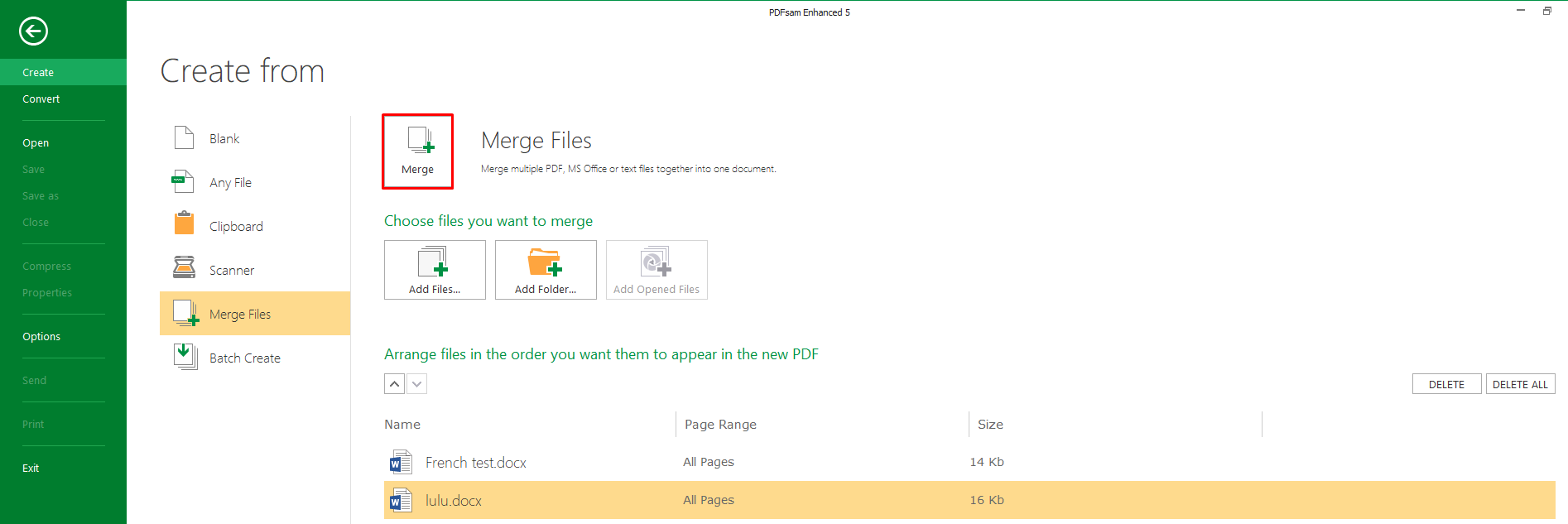The width and height of the screenshot is (1568, 524).
Task: Click the Name column header
Action: pos(402,424)
